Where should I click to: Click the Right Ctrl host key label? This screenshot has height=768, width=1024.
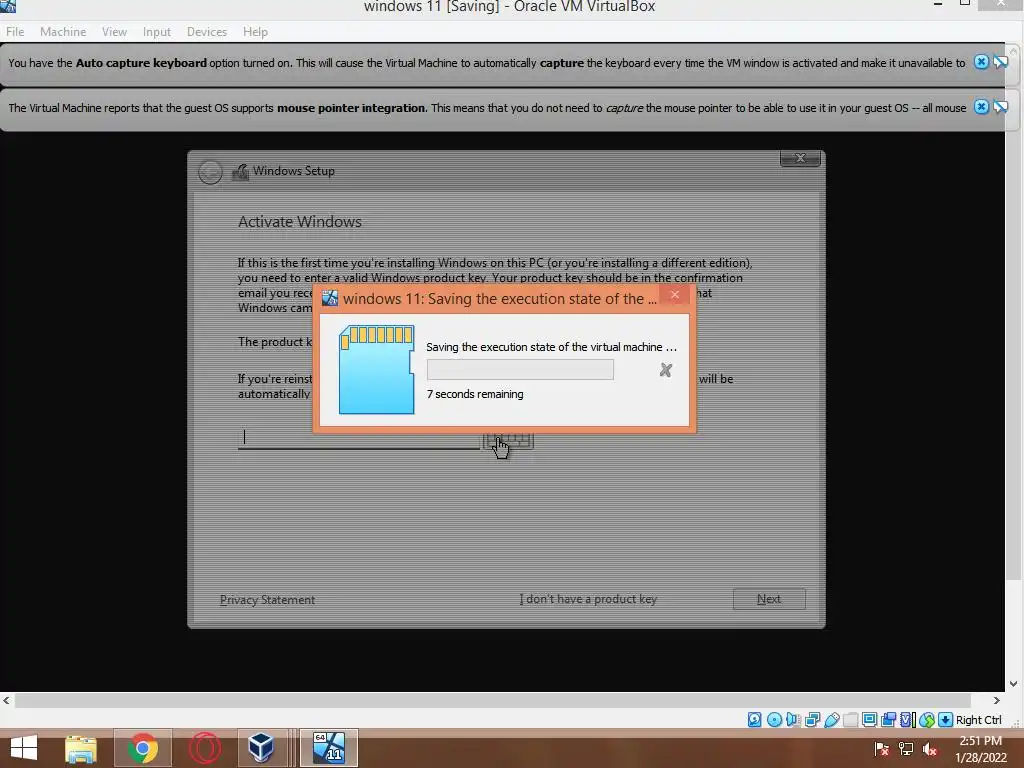click(x=978, y=720)
